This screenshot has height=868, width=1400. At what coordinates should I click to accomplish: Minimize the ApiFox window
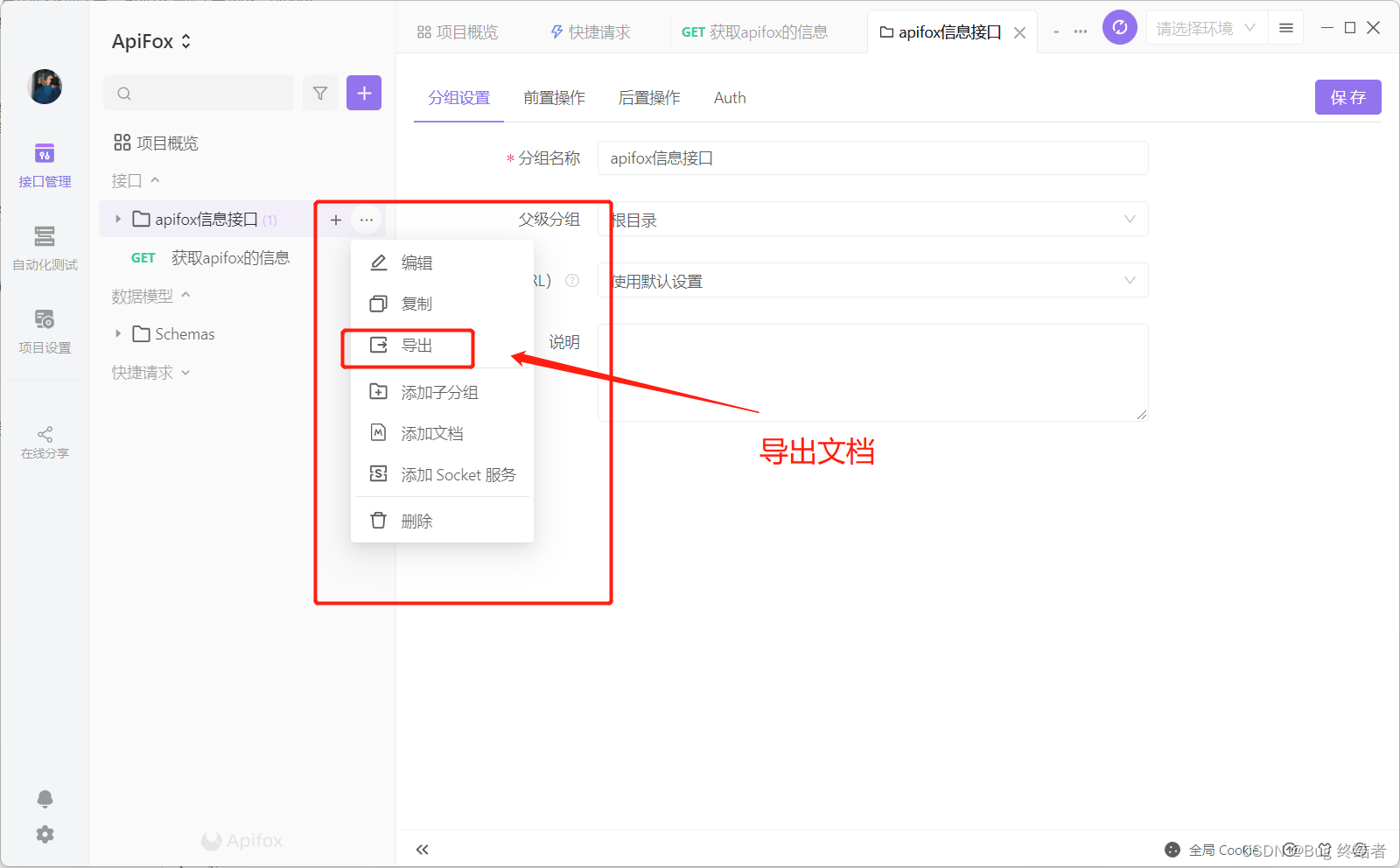[x=1326, y=28]
